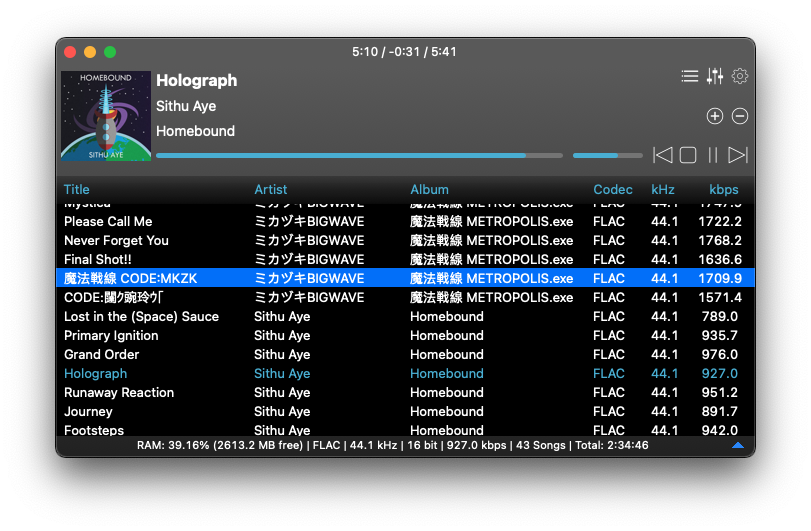Image resolution: width=811 pixels, height=531 pixels.
Task: Adjust the volume slider
Action: [x=608, y=155]
